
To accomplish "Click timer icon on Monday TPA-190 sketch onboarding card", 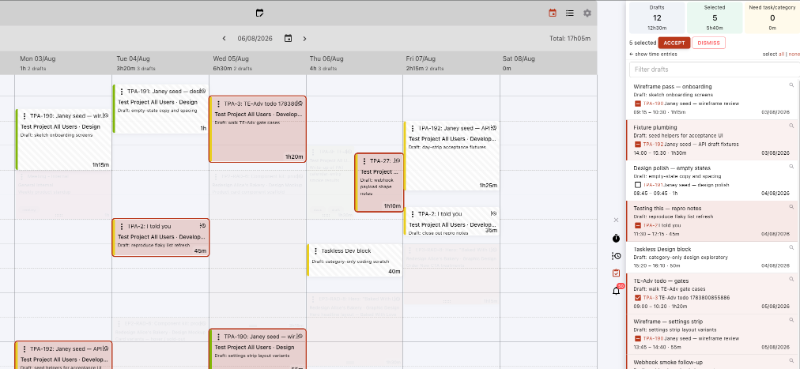I will 106,116.
